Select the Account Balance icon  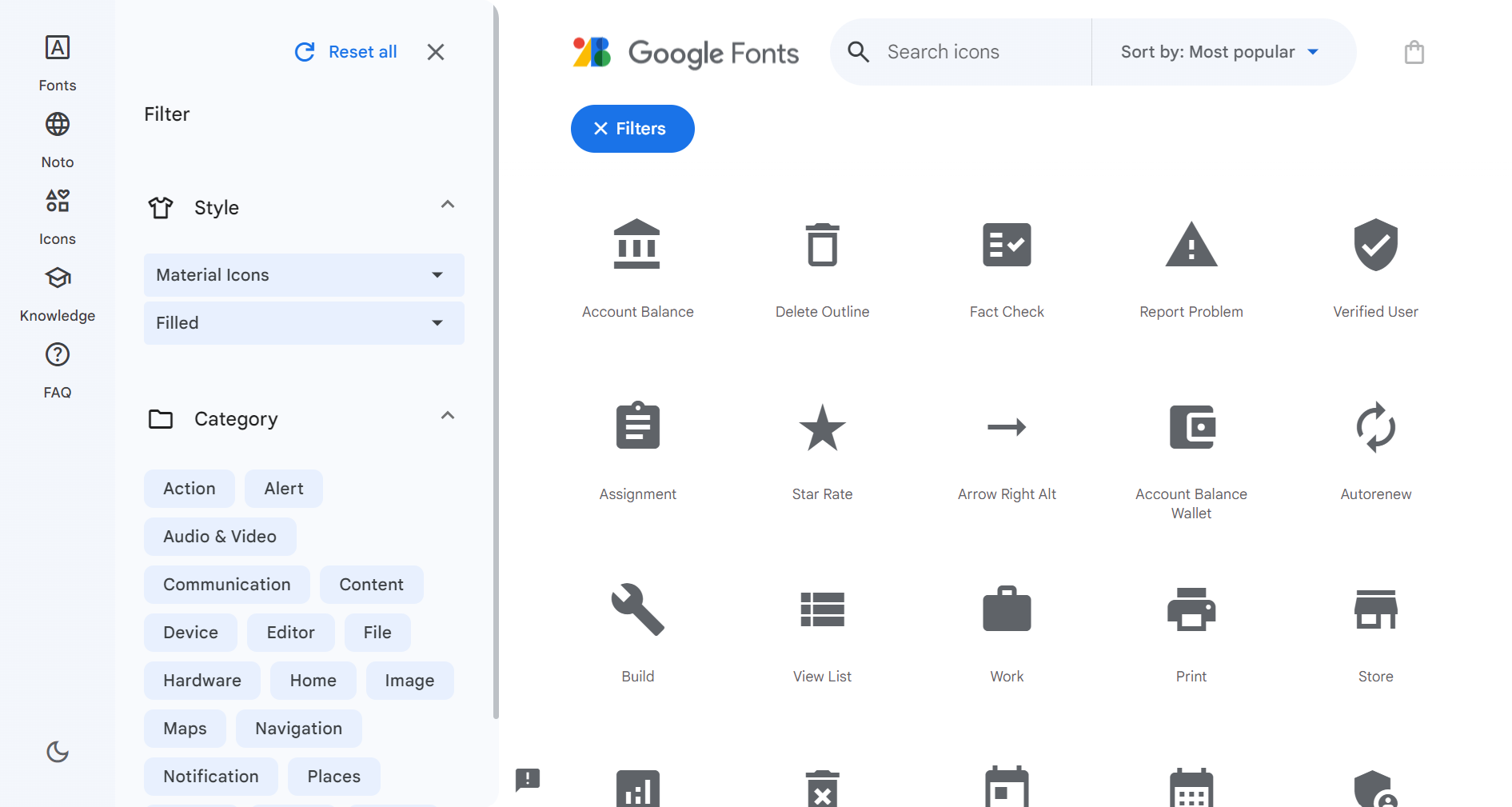pyautogui.click(x=637, y=245)
